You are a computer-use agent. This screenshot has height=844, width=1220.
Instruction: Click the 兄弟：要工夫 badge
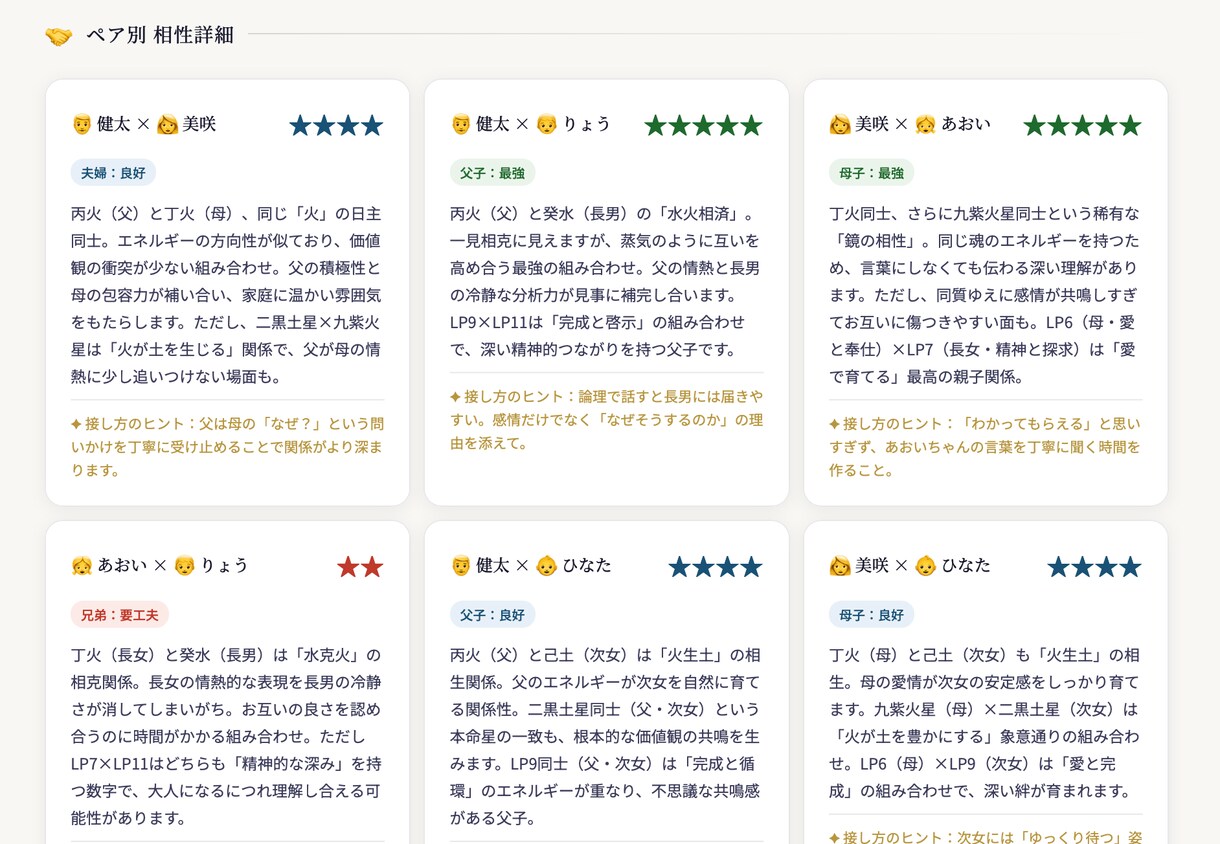(x=120, y=614)
